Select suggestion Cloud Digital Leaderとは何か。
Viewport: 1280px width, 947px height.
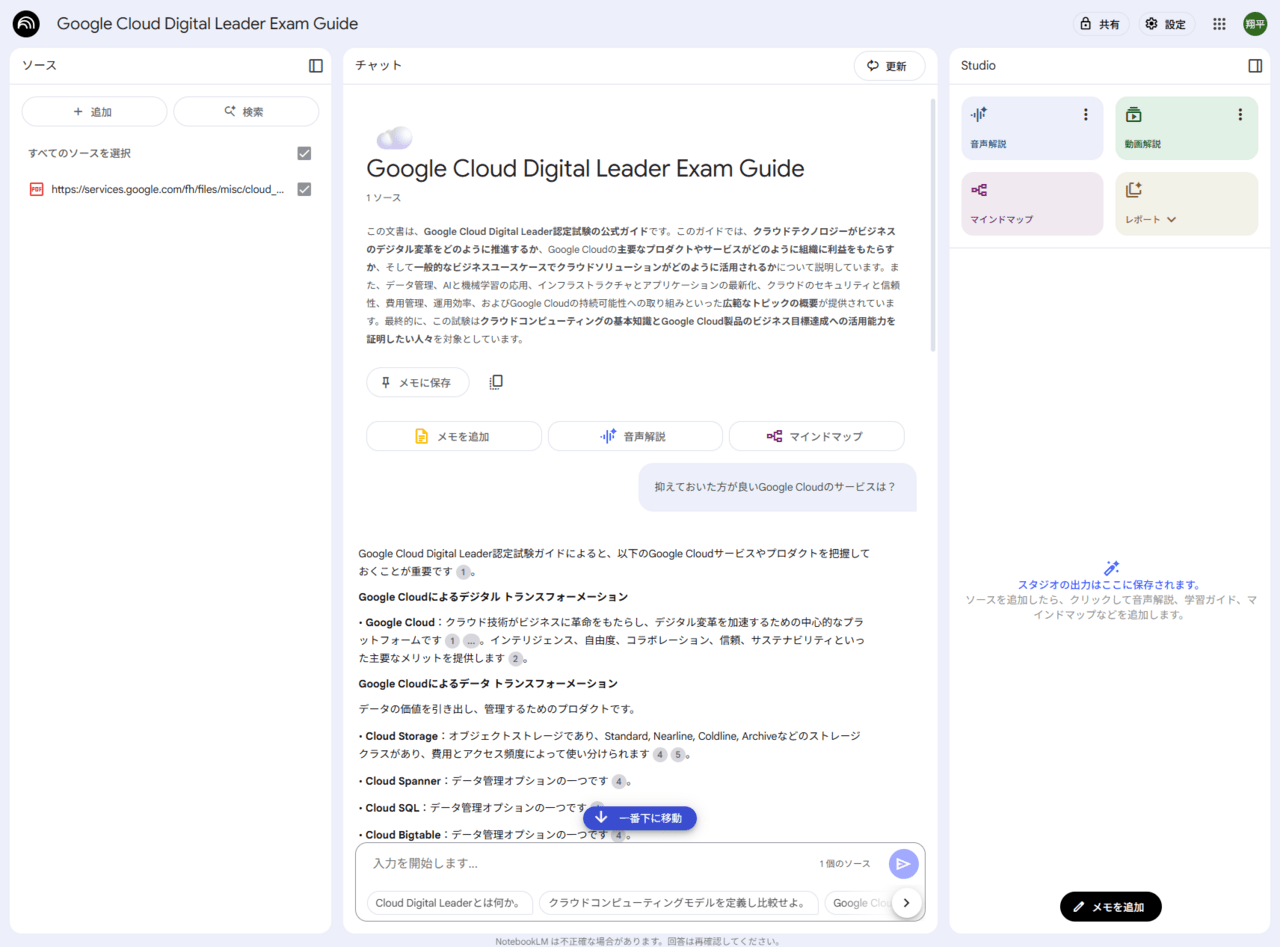[x=450, y=903]
